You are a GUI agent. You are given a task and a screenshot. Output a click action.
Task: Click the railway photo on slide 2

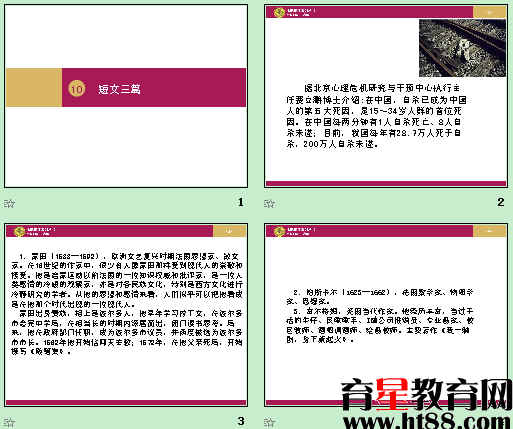pyautogui.click(x=462, y=48)
